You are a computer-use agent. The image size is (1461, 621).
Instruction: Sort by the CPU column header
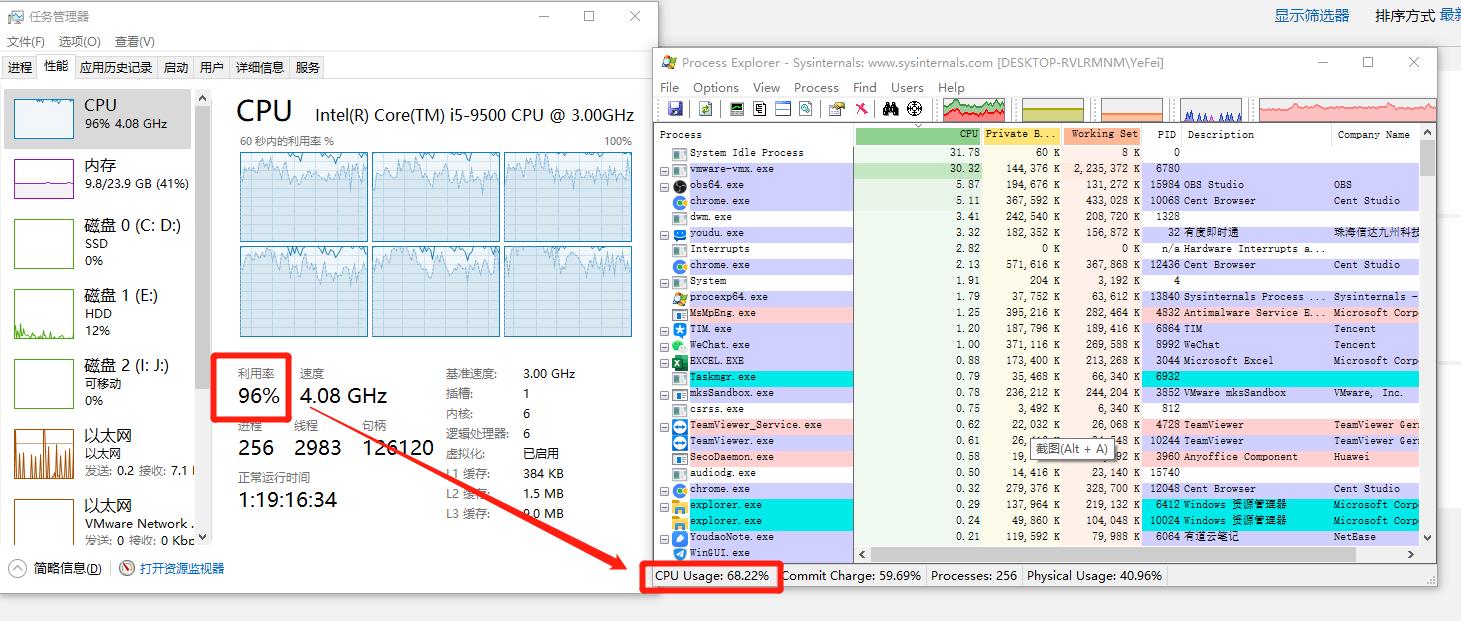[919, 134]
